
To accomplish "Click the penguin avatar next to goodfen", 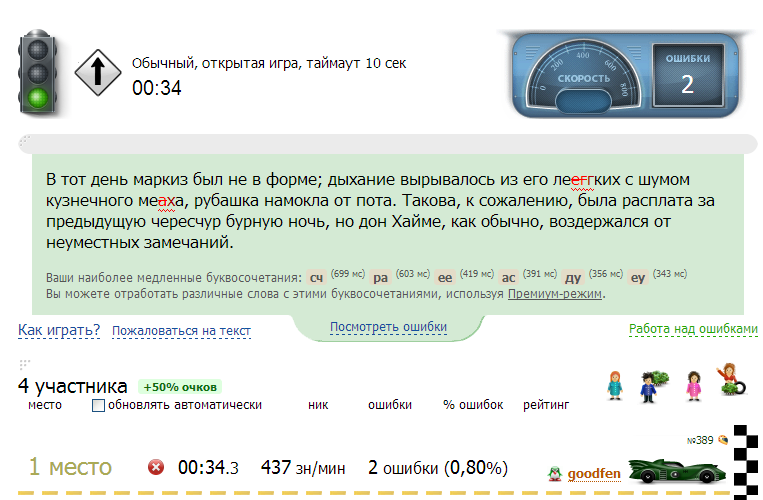I will [554, 473].
